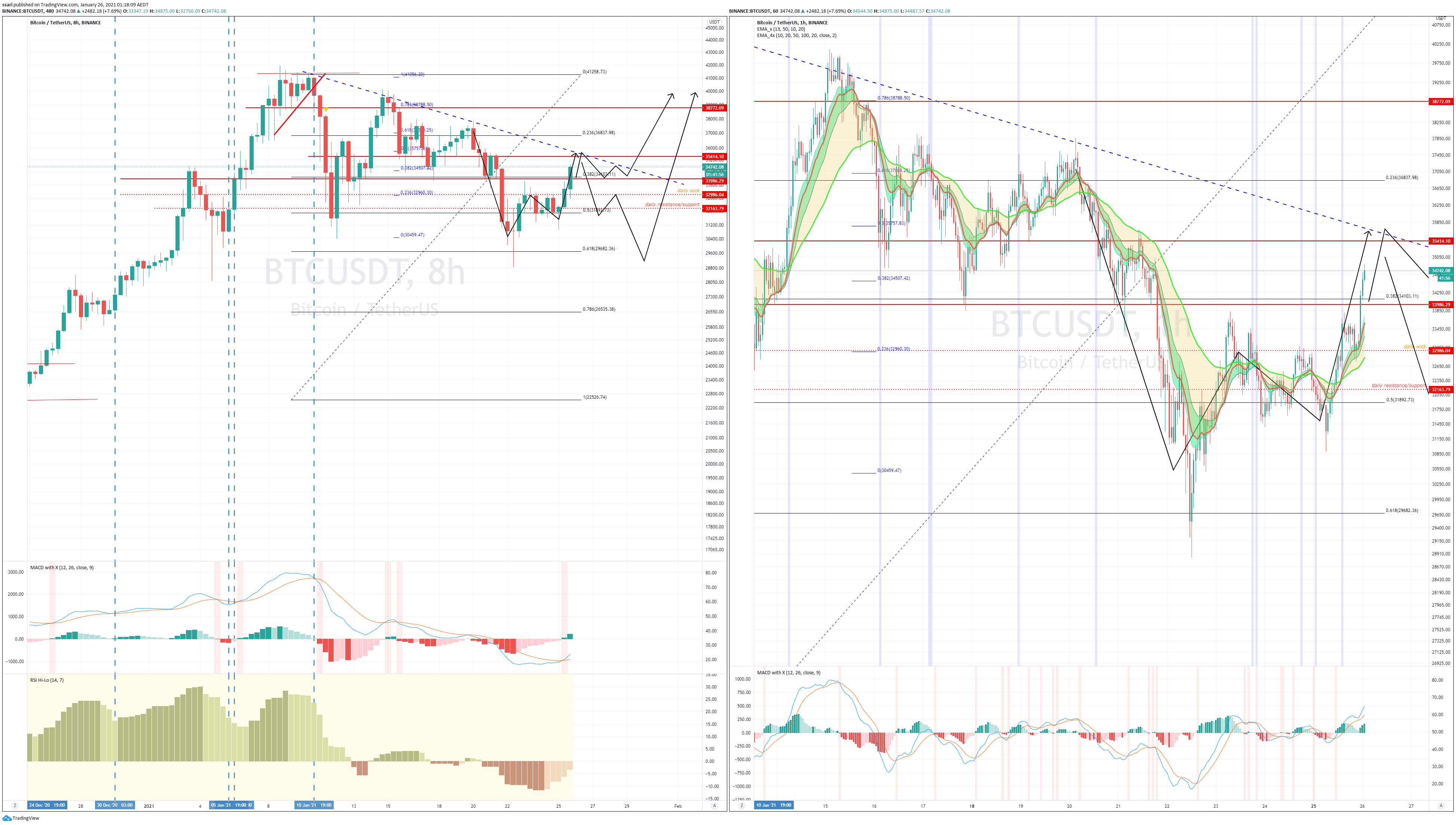1456x825 pixels.
Task: Click the 1(22526.74) Fibonacci level label
Action: click(x=594, y=397)
